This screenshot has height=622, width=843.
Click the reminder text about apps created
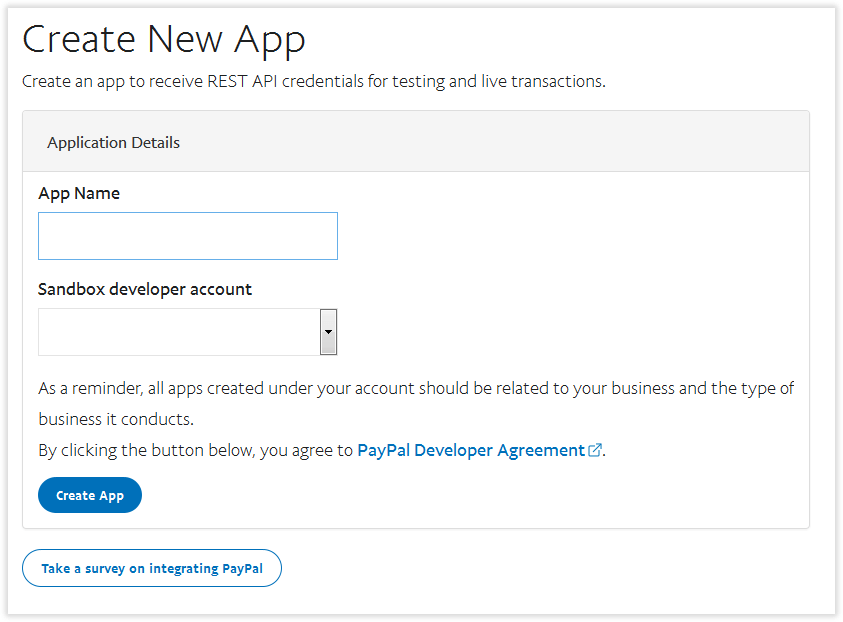[x=416, y=403]
